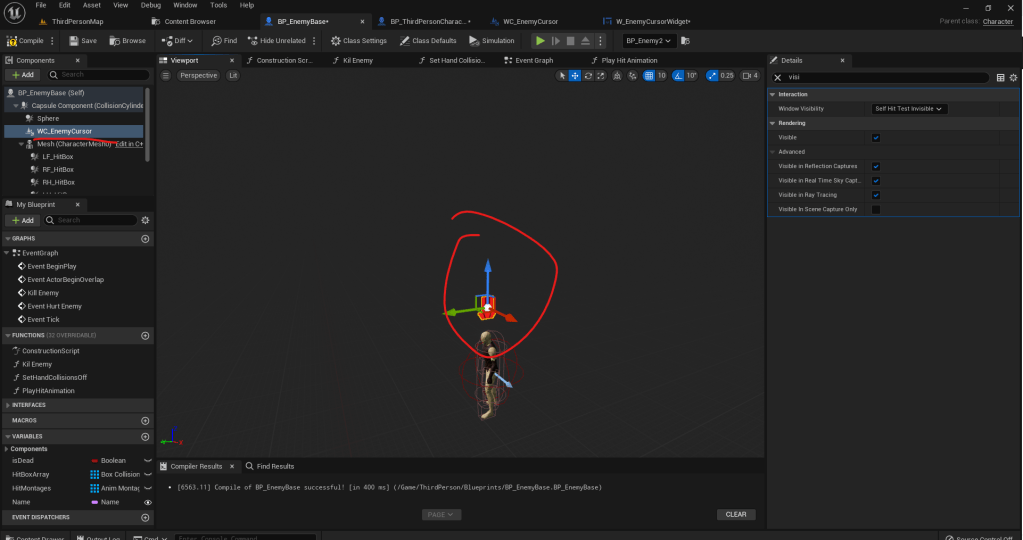Toggle Visible in Ray Tracing checkbox

(x=876, y=195)
